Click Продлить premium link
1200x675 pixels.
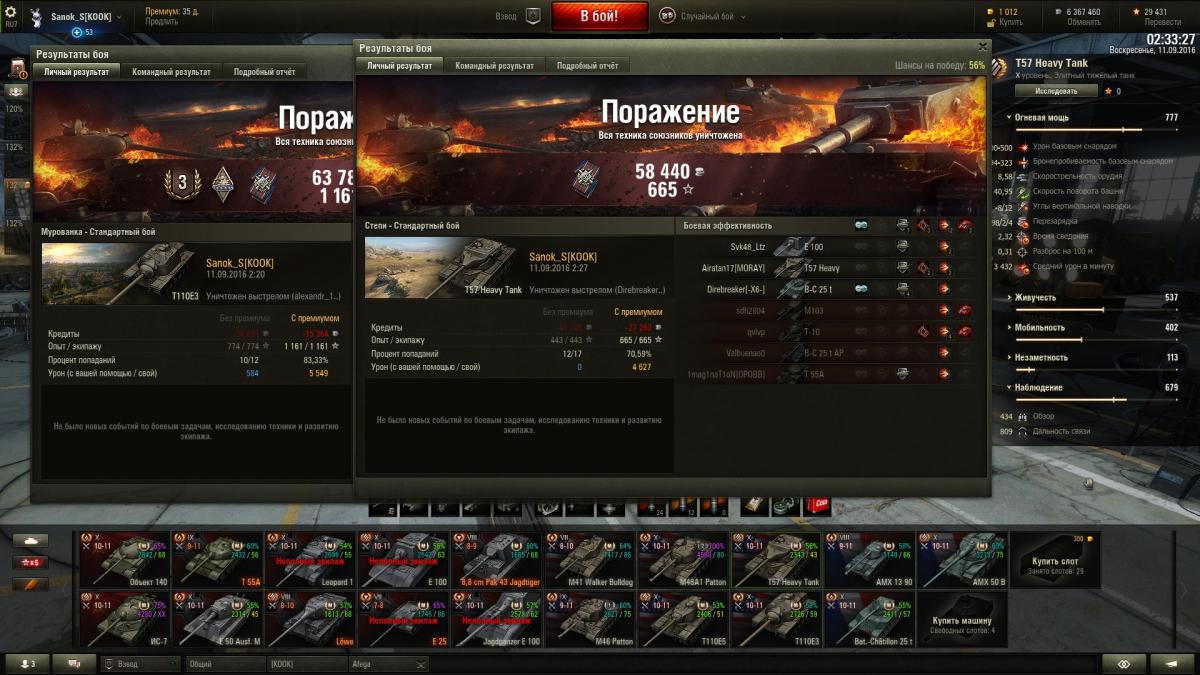coord(161,21)
